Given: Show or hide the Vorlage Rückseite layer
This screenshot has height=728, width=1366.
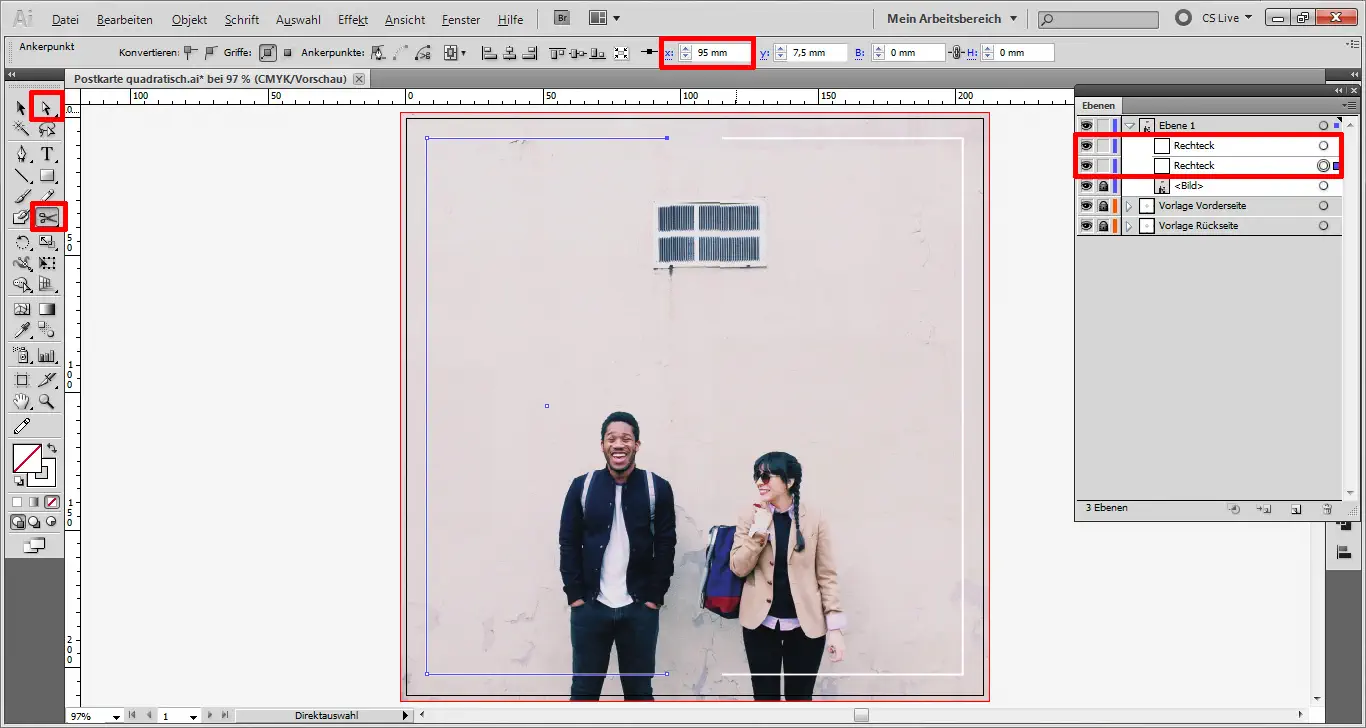Looking at the screenshot, I should click(x=1086, y=225).
